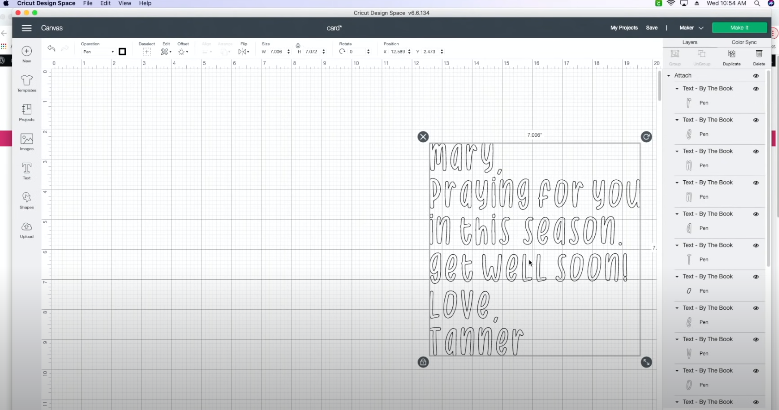779x410 pixels.
Task: Click the pen color swatch beside Operation
Action: (x=123, y=51)
